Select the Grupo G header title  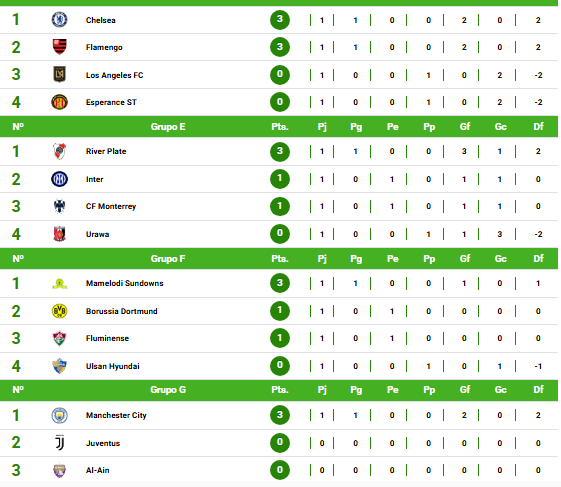click(x=168, y=390)
